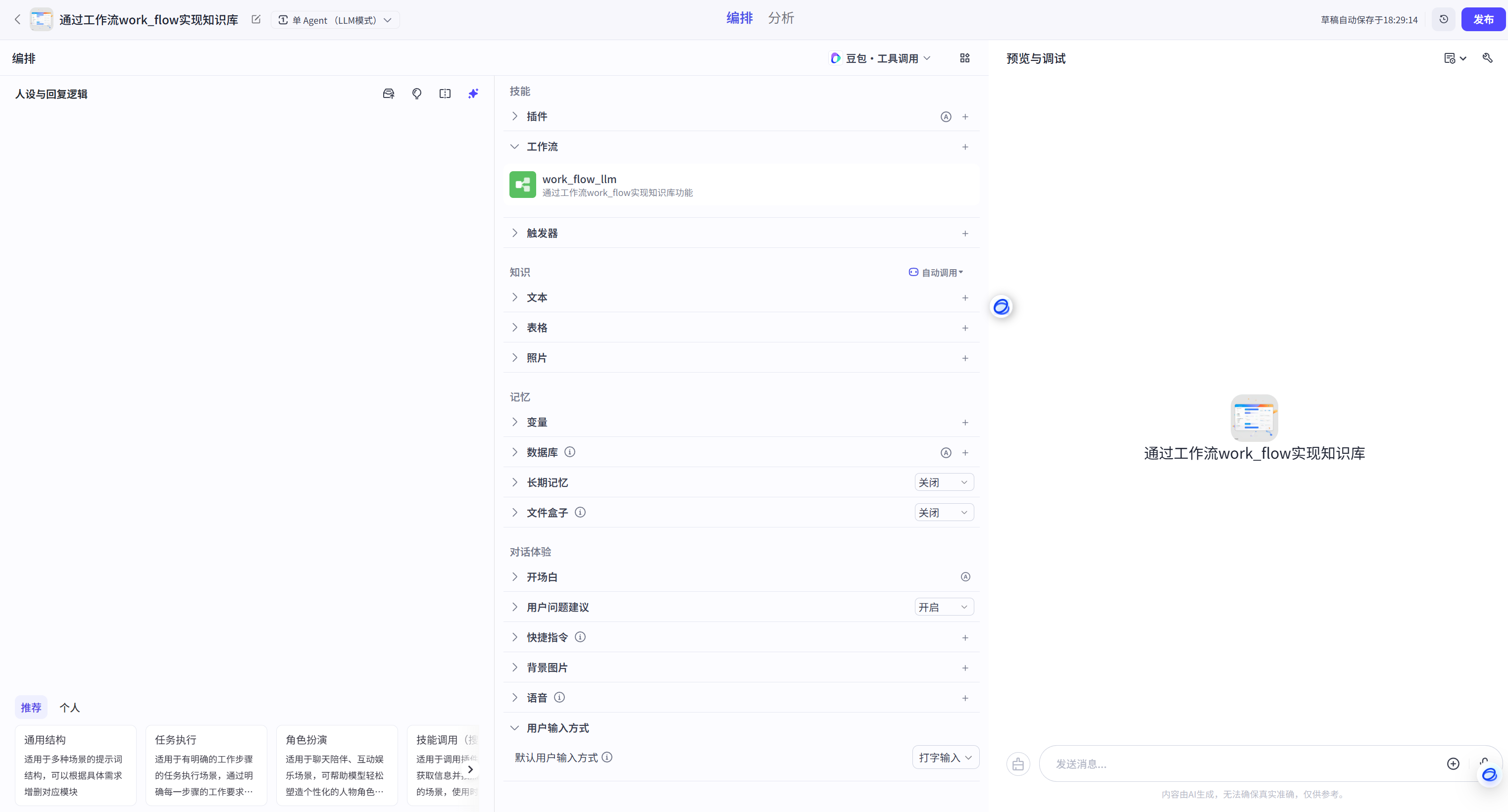
Task: Open the 长期记忆 关闭 dropdown
Action: point(944,482)
